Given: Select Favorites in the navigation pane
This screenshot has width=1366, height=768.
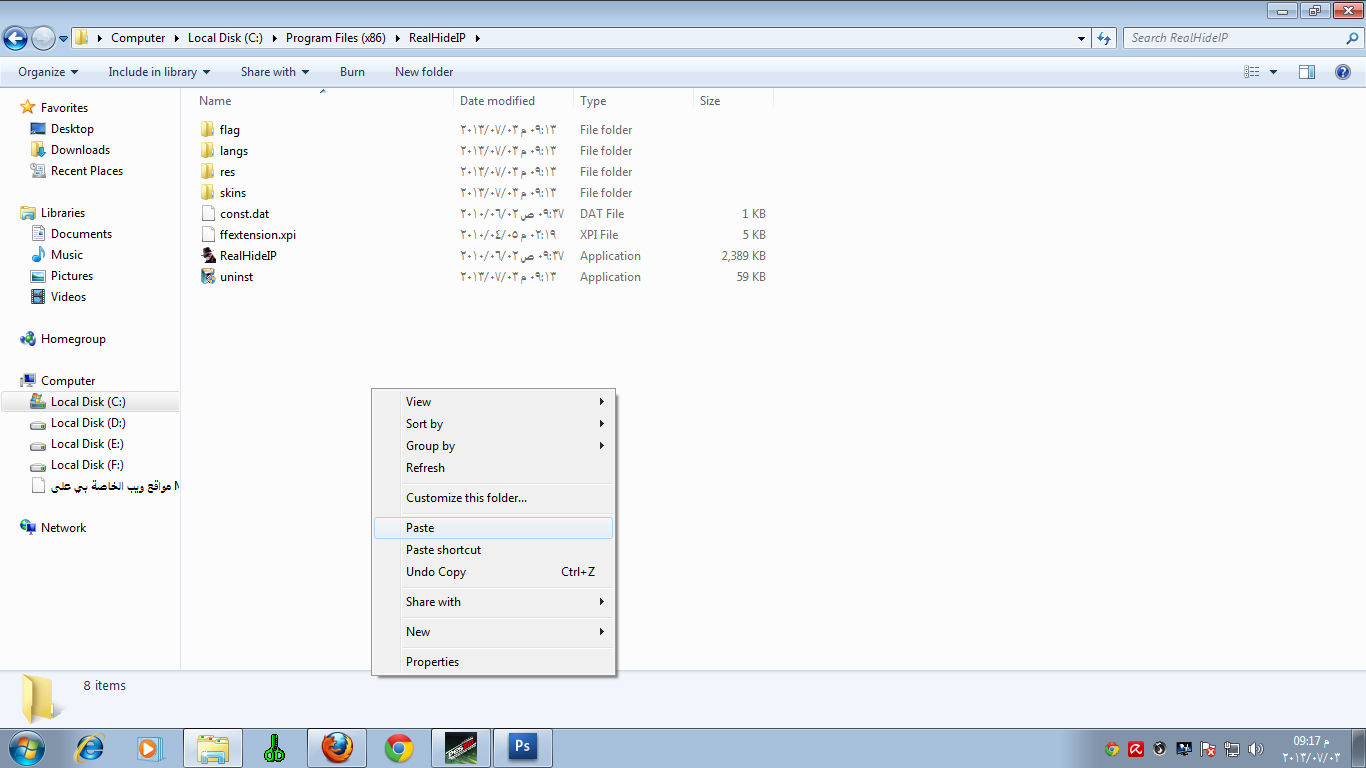Looking at the screenshot, I should coord(64,108).
